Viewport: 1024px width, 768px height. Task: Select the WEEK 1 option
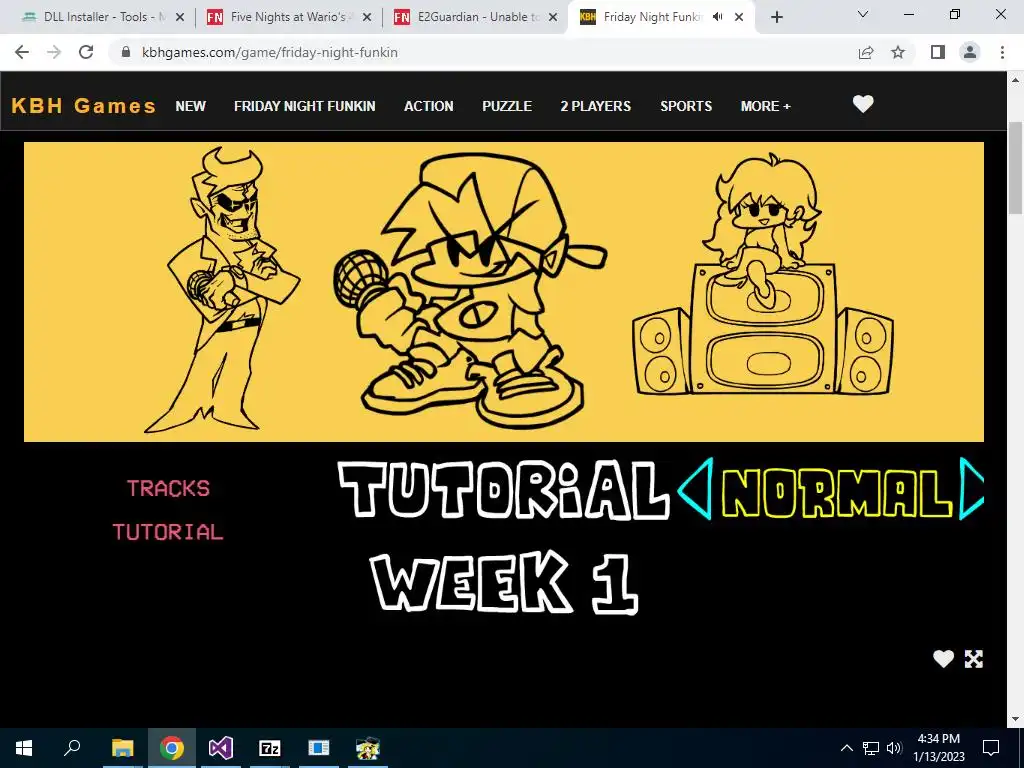(x=504, y=581)
